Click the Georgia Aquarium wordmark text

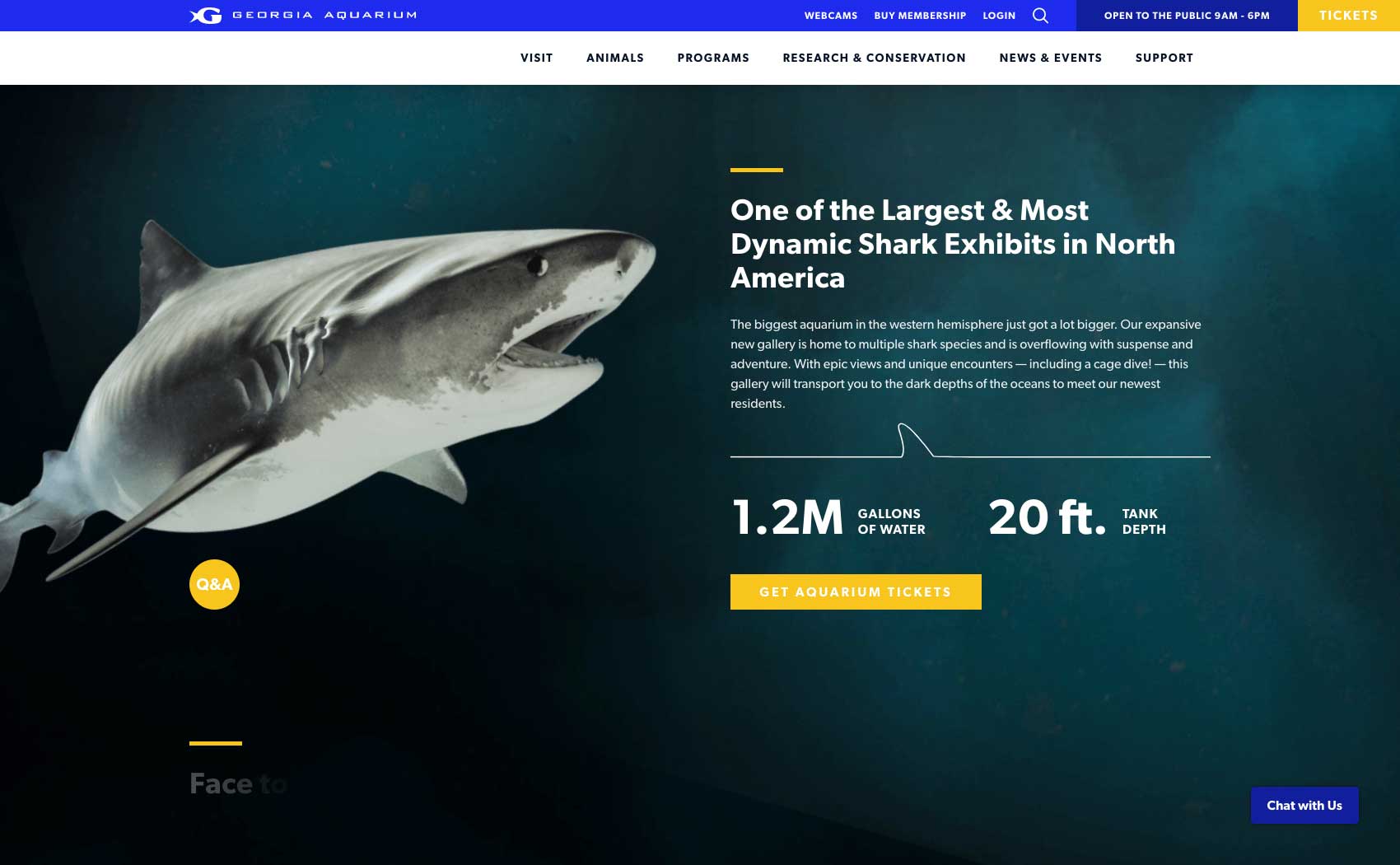pos(324,16)
